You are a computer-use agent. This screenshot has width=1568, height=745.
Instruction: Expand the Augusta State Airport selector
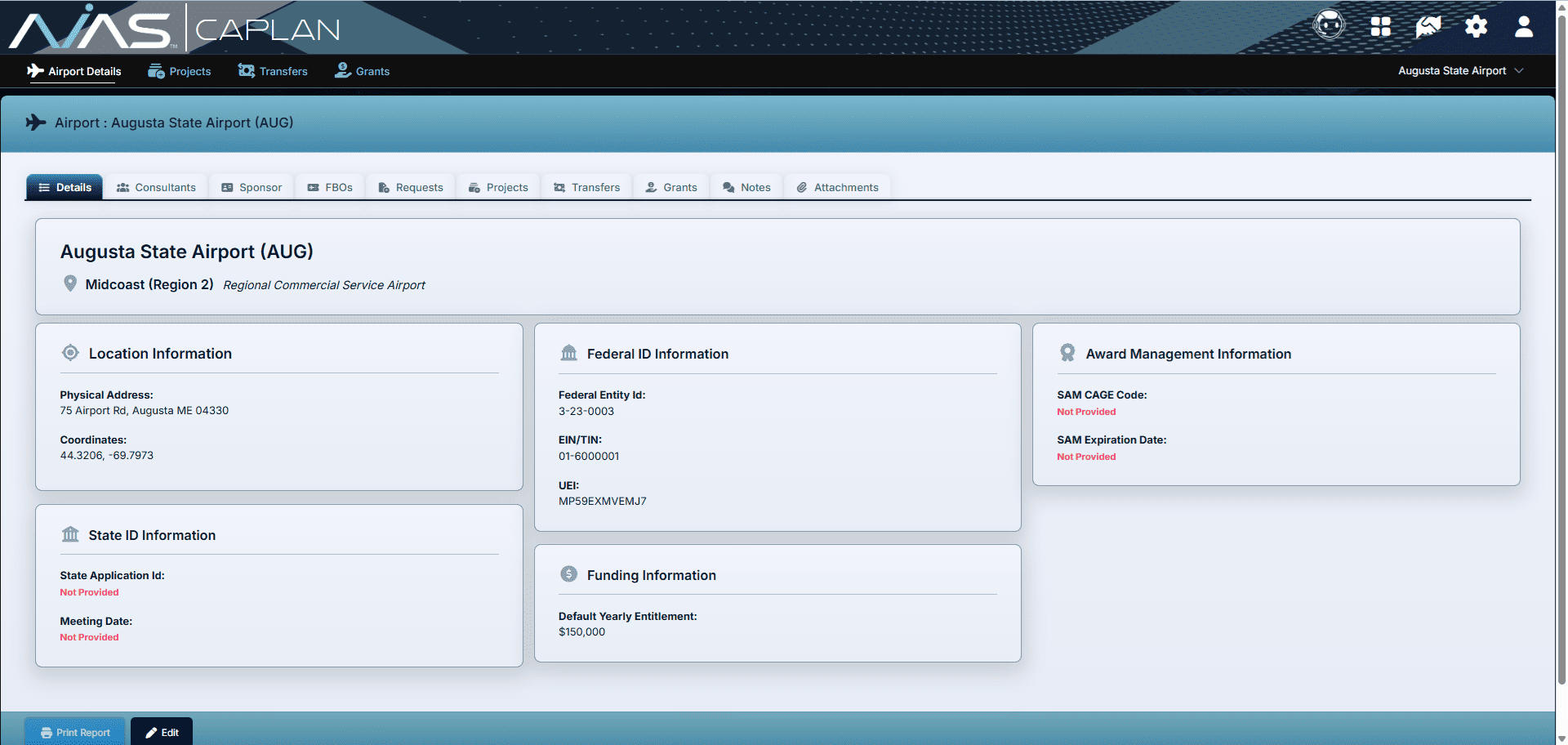tap(1461, 70)
